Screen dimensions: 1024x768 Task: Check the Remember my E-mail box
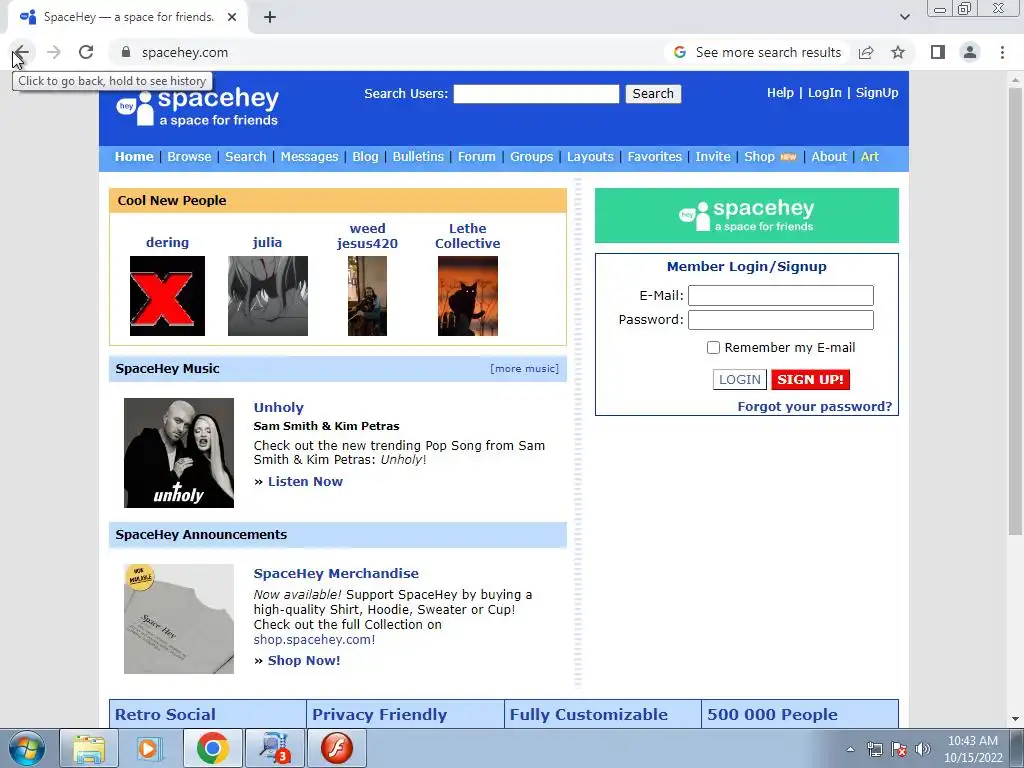pos(713,347)
